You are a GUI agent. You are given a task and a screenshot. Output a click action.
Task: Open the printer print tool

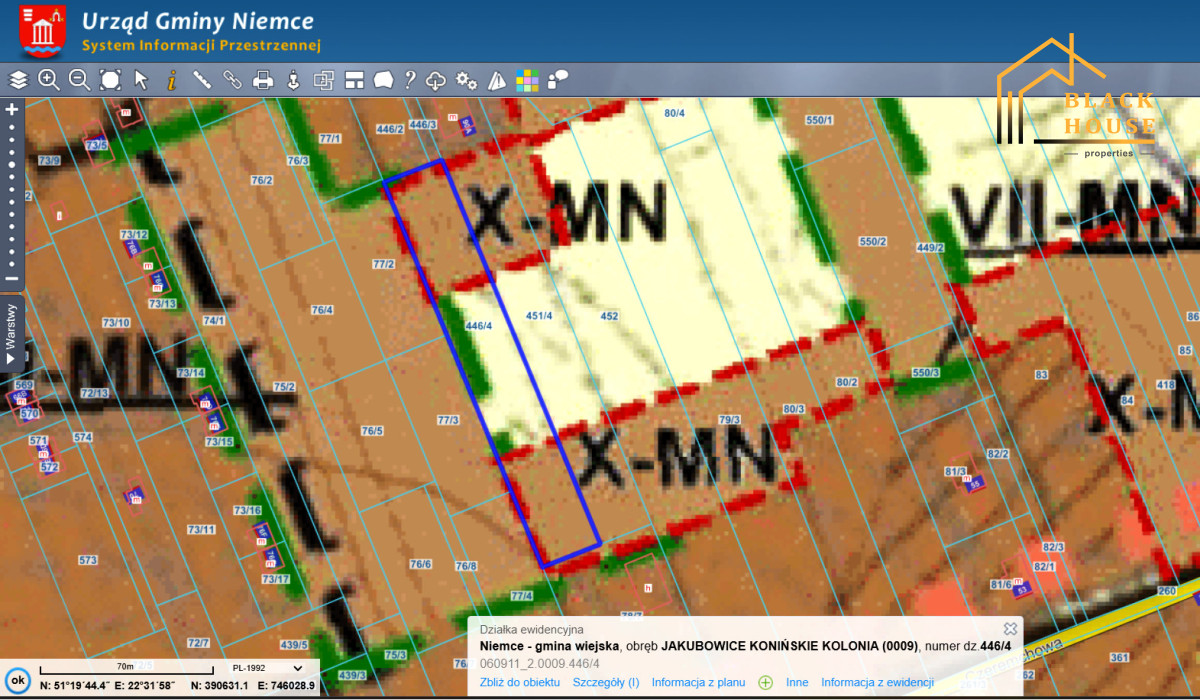point(263,80)
